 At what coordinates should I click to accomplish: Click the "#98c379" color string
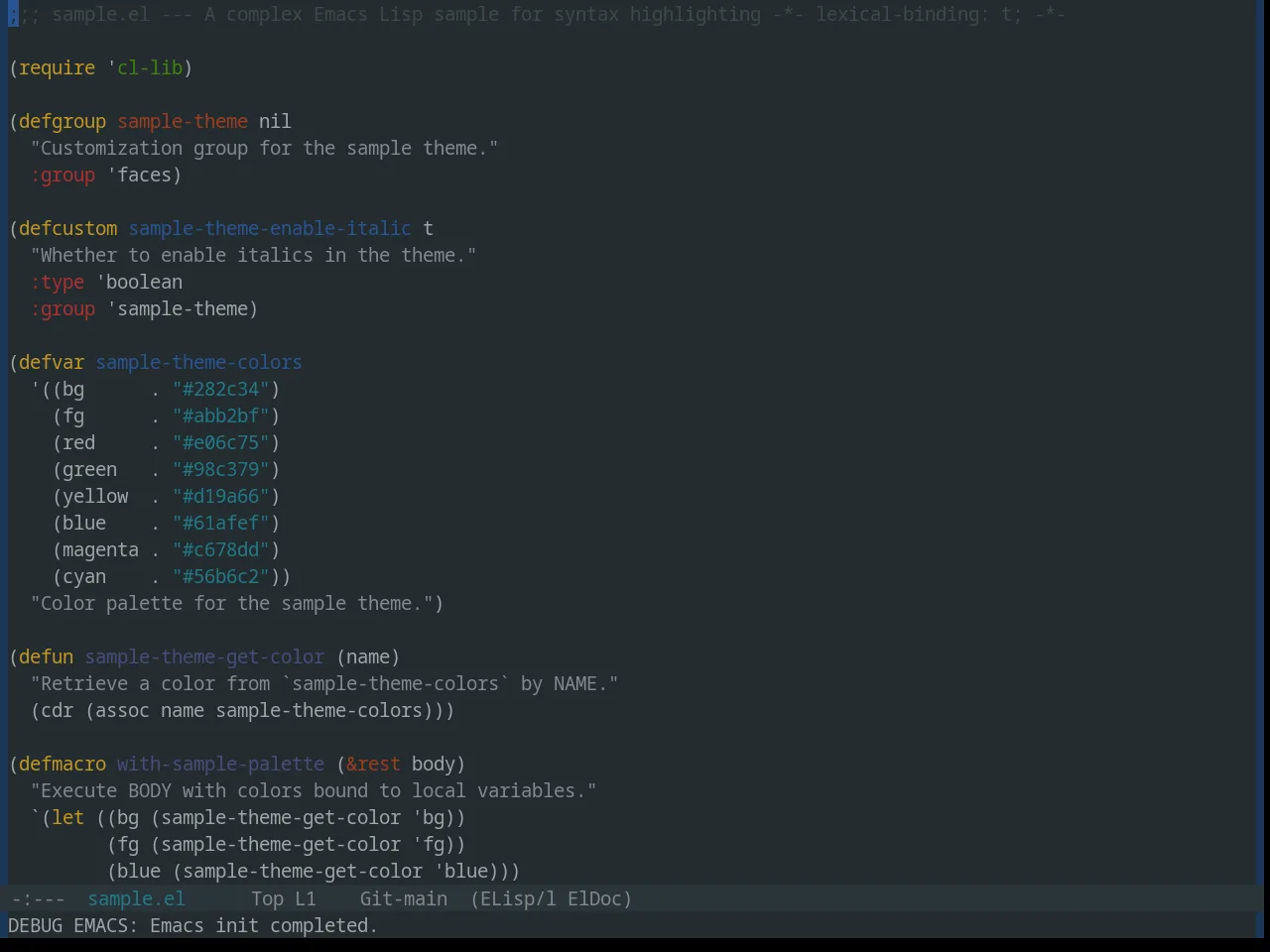[x=221, y=469]
